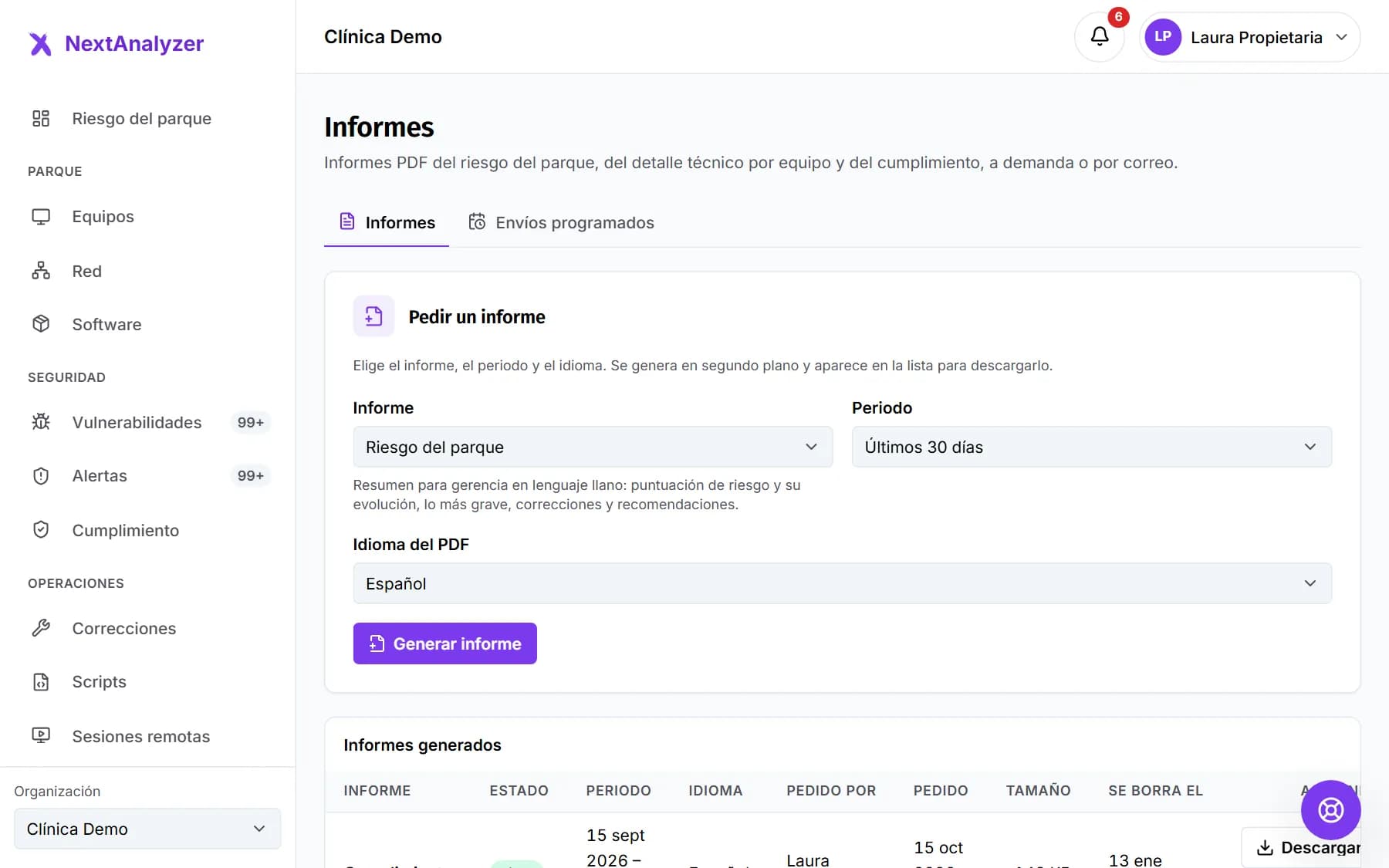Click the IDIOMA column header

[x=715, y=791]
